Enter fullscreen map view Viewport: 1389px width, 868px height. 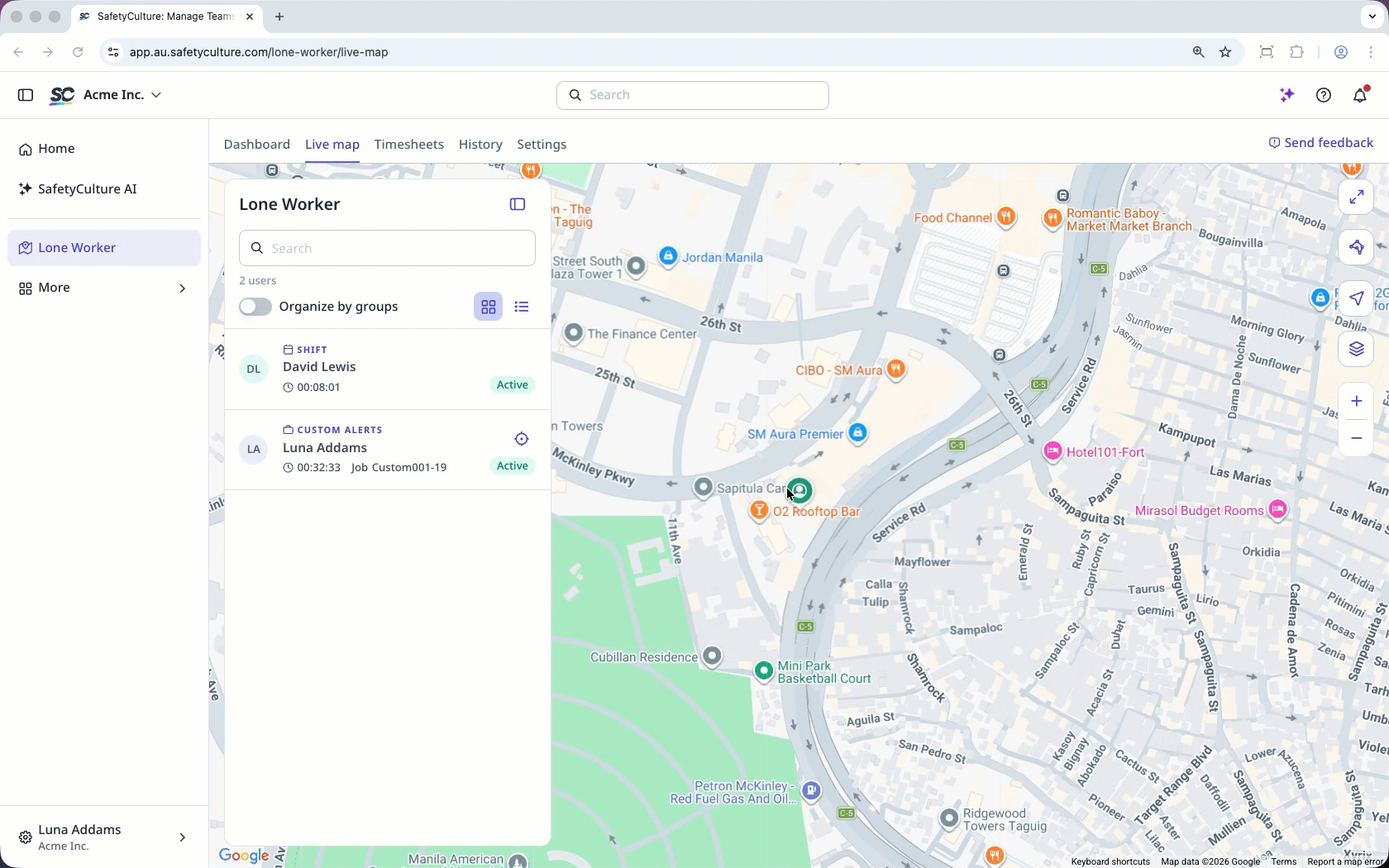coord(1357,198)
